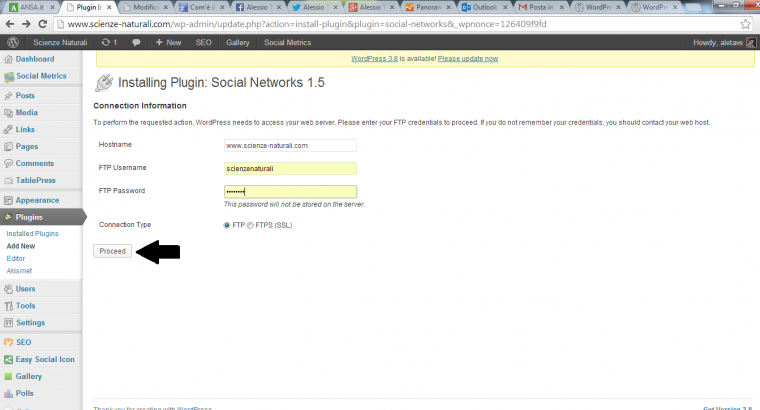Click Please update now link

pos(468,59)
